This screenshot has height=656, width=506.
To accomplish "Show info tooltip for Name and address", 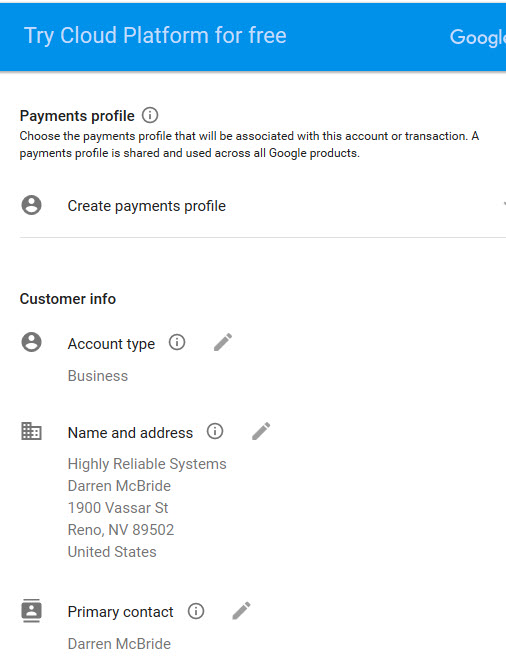I will coord(215,431).
